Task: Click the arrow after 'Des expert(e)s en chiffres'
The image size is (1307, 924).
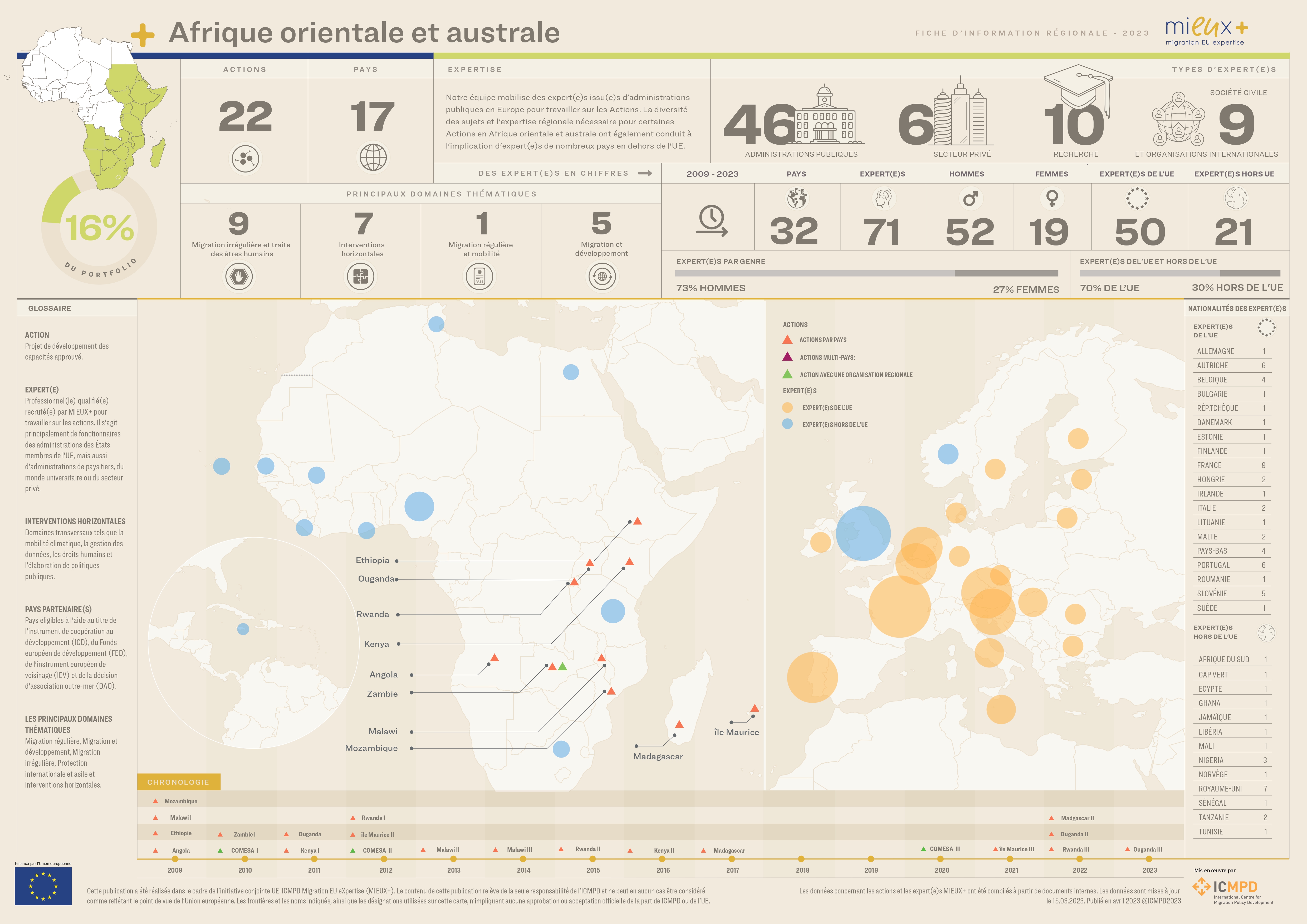Action: click(645, 174)
